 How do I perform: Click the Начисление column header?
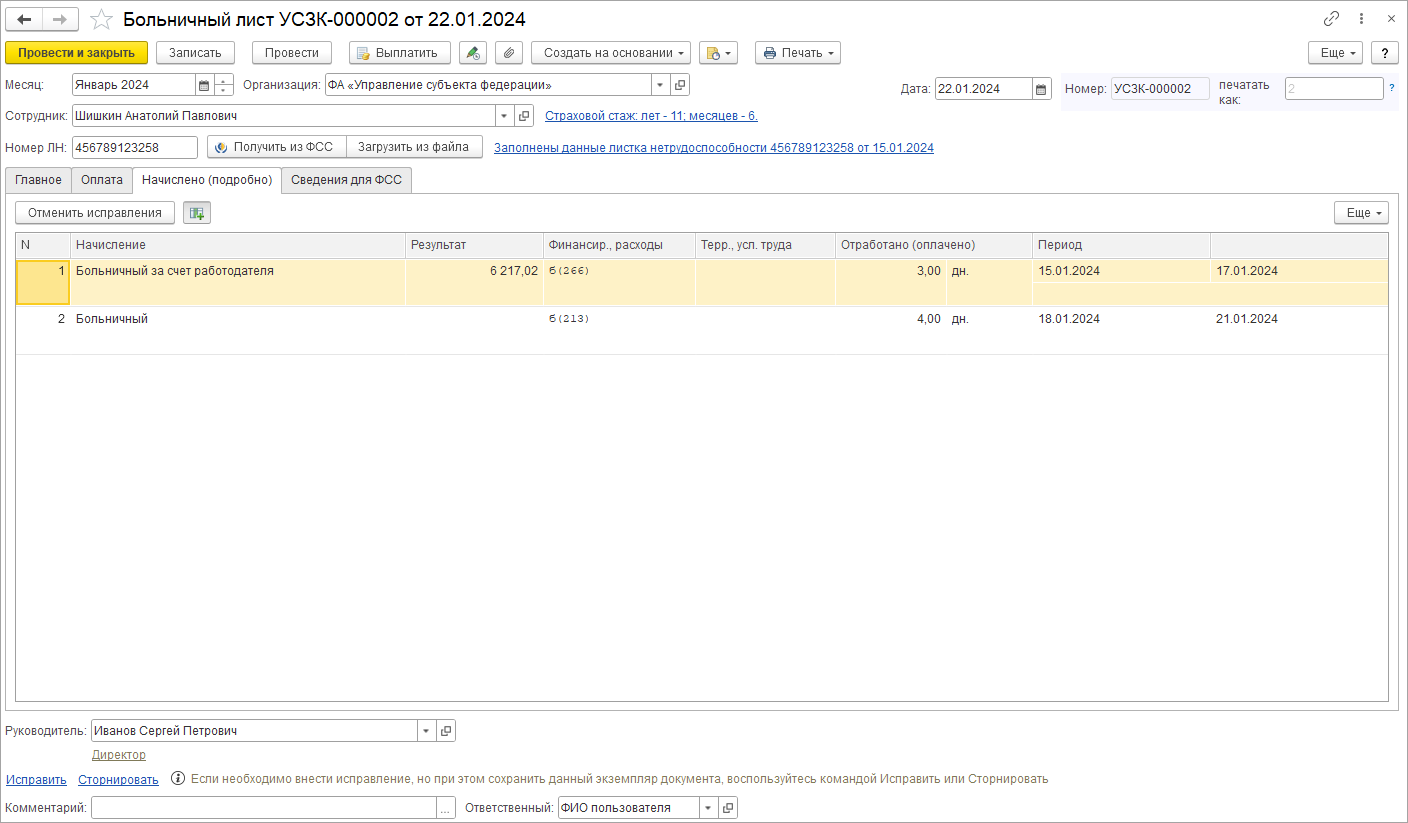click(237, 245)
